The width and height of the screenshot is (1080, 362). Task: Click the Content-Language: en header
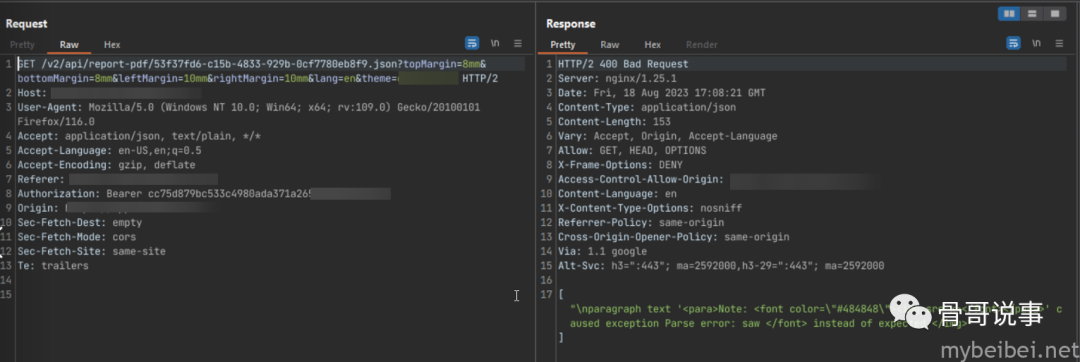click(x=617, y=194)
